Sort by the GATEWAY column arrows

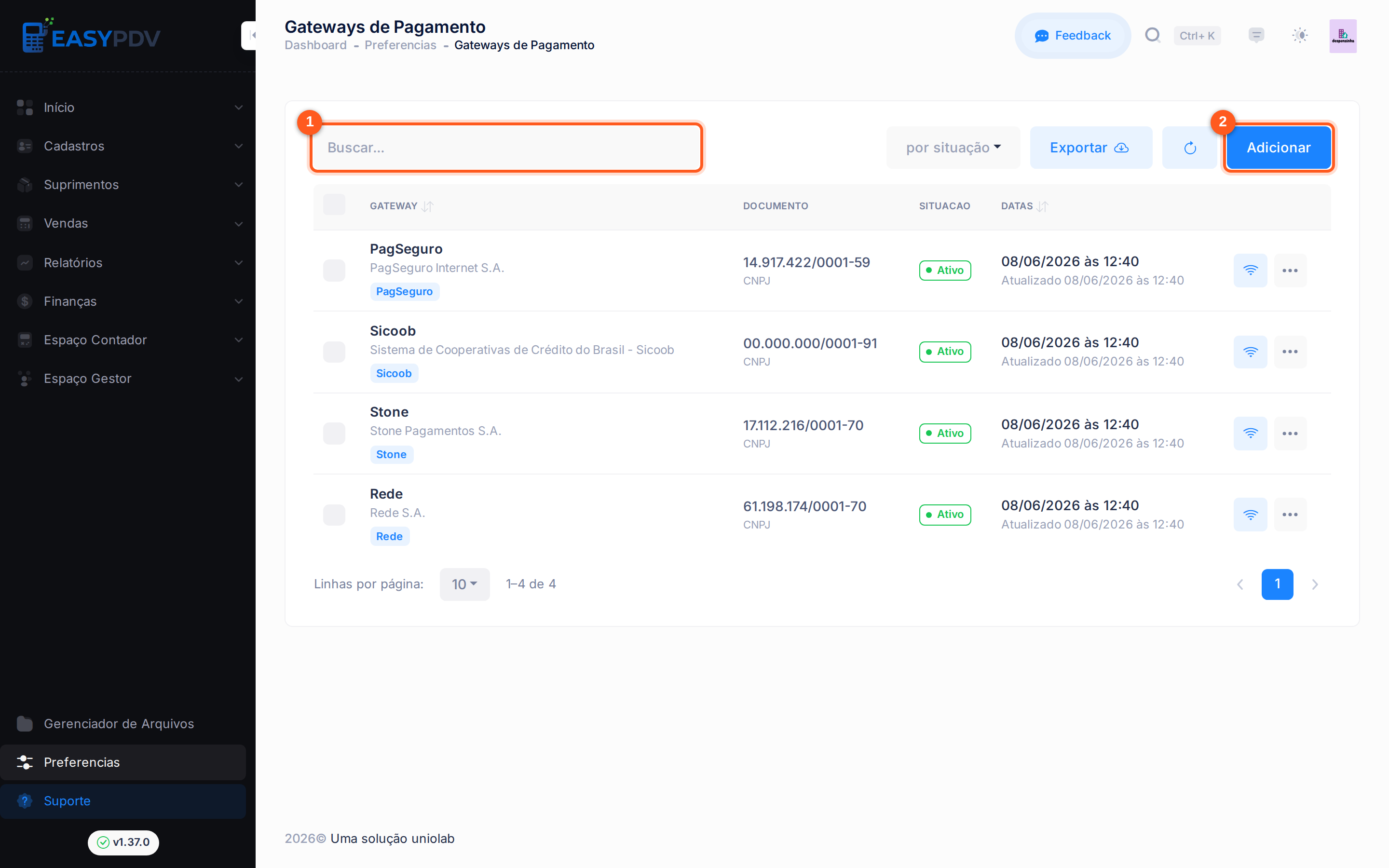pos(427,206)
